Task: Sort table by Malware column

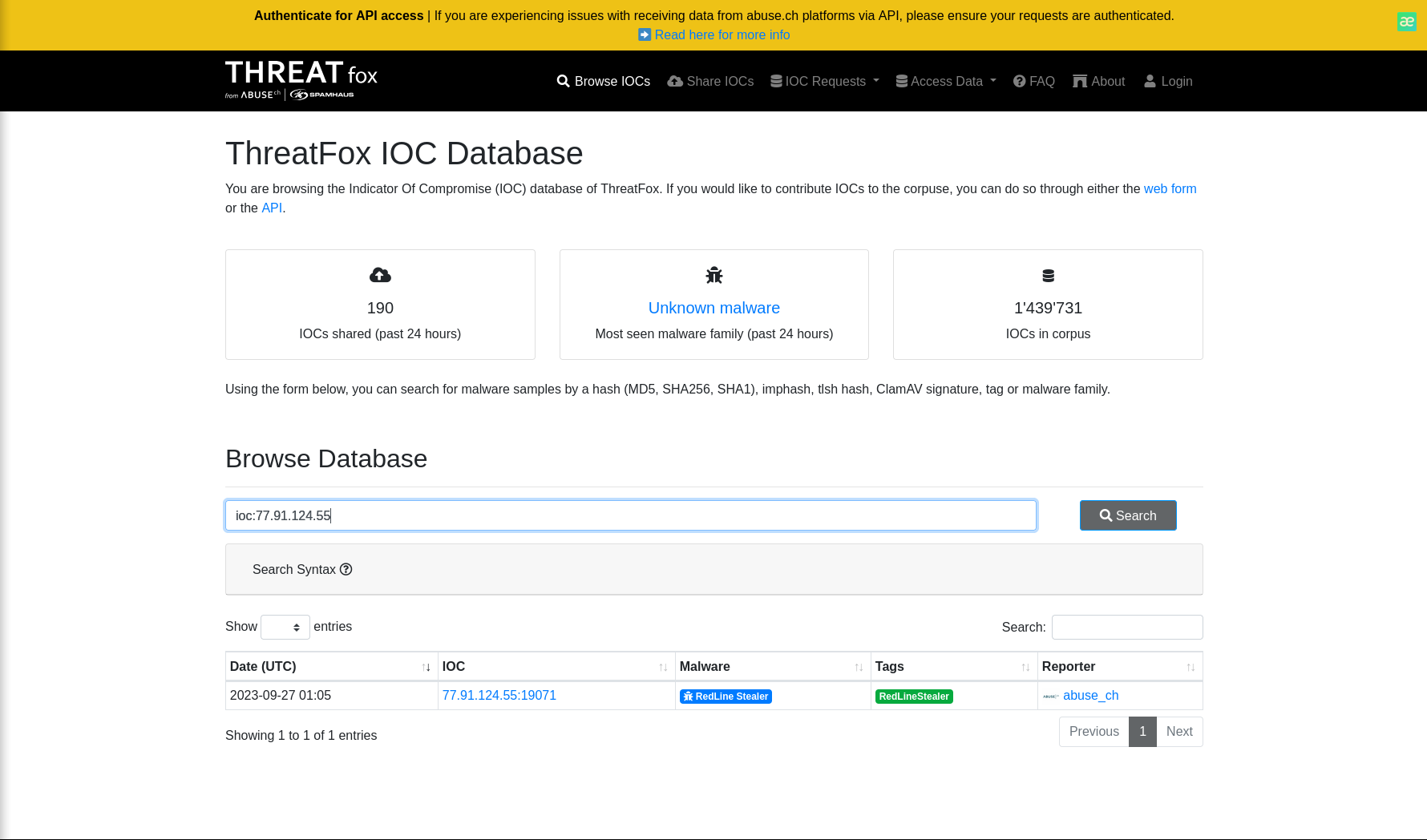Action: (x=773, y=667)
